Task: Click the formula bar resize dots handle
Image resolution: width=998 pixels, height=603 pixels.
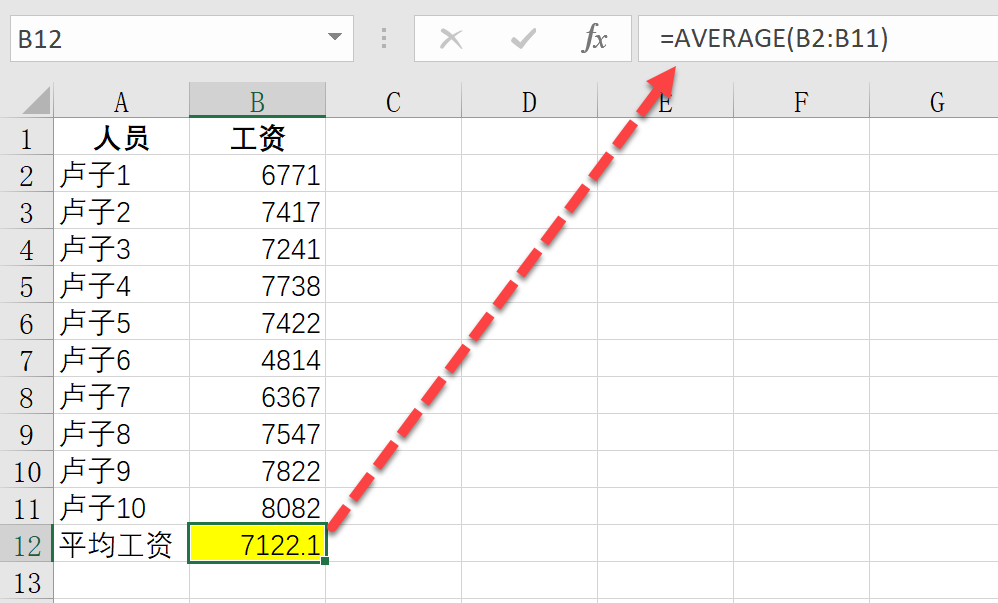Action: point(384,39)
